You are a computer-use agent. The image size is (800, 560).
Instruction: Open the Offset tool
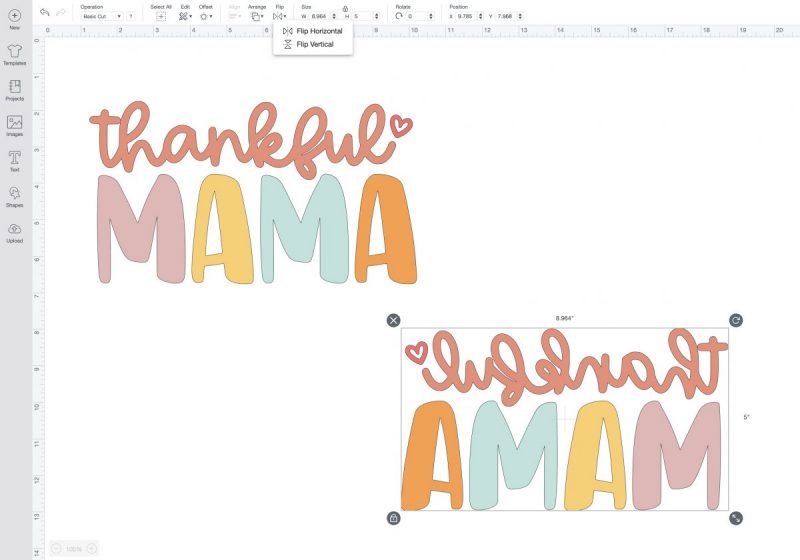[x=204, y=16]
